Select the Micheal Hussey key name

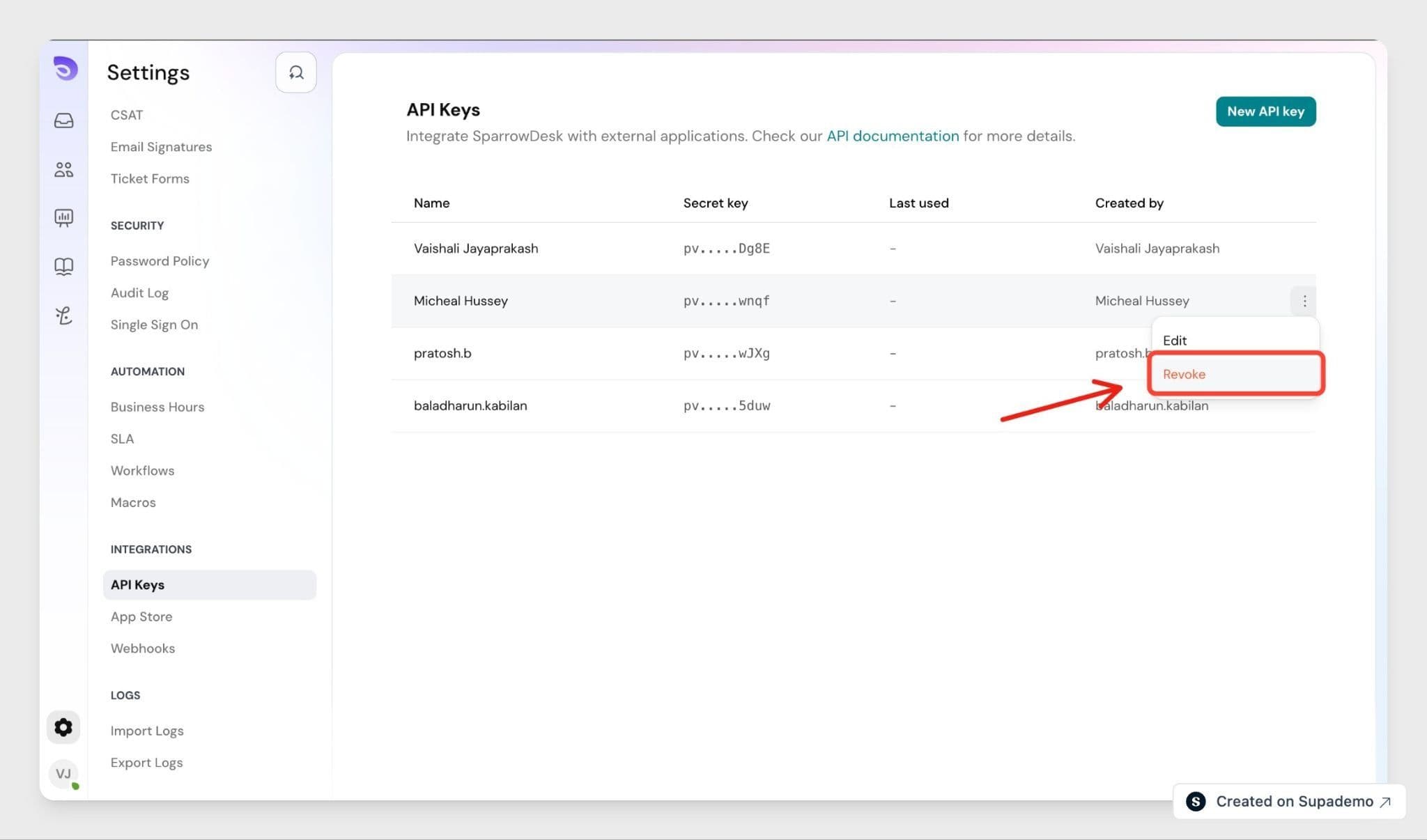(x=461, y=301)
